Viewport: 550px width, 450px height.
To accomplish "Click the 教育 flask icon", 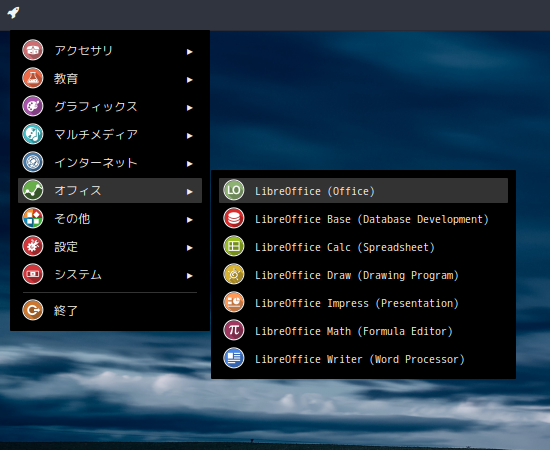I will [x=33, y=78].
